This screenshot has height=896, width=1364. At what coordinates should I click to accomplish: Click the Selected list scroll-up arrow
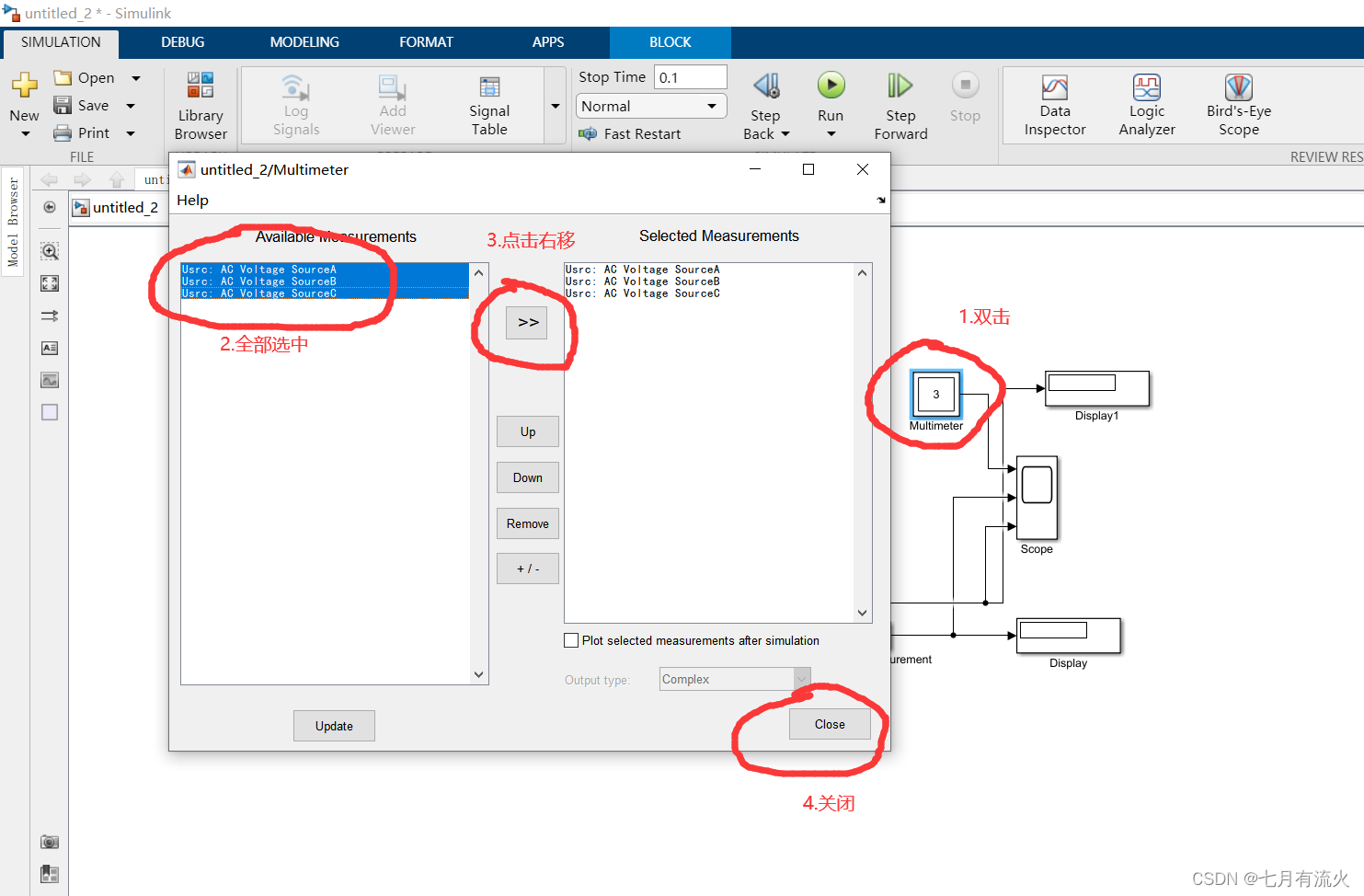pos(862,273)
